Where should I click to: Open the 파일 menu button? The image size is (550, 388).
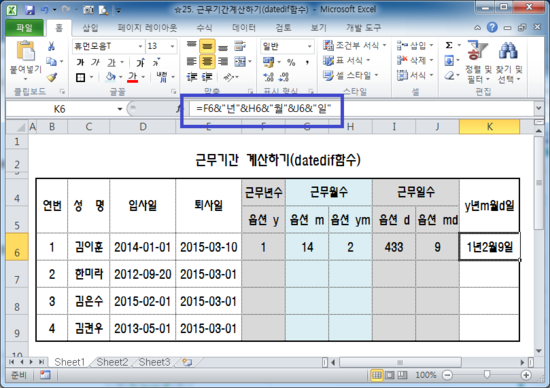pyautogui.click(x=24, y=27)
